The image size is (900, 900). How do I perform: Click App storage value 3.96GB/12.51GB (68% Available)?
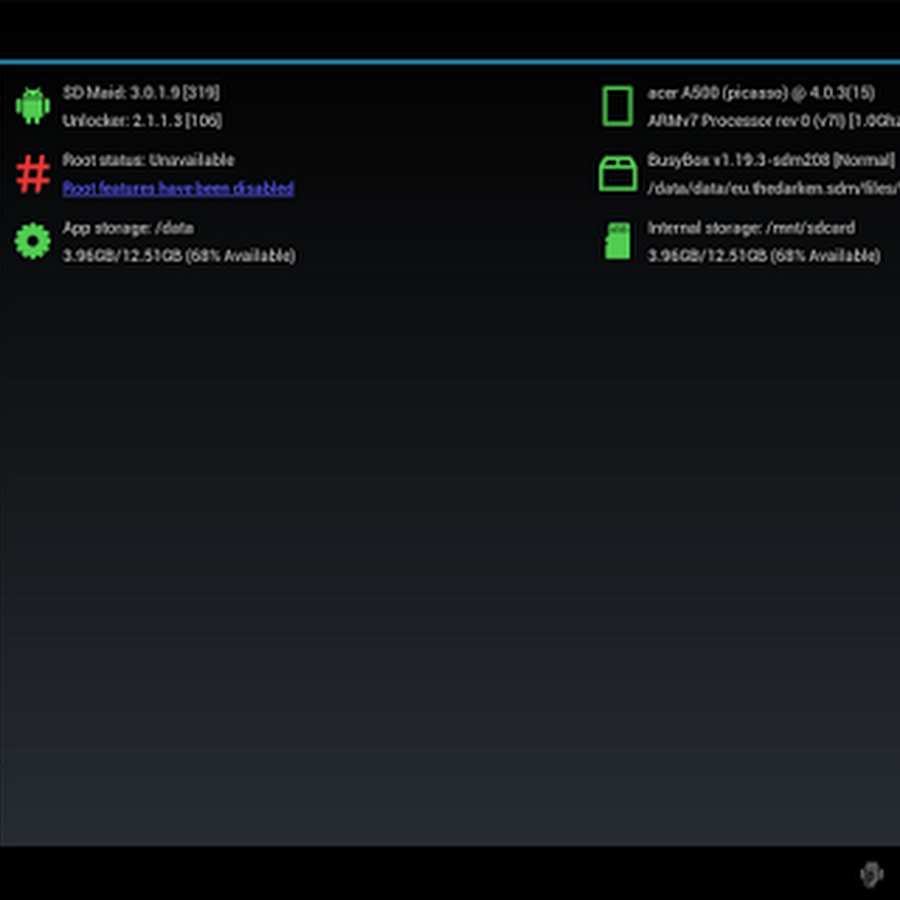point(179,256)
